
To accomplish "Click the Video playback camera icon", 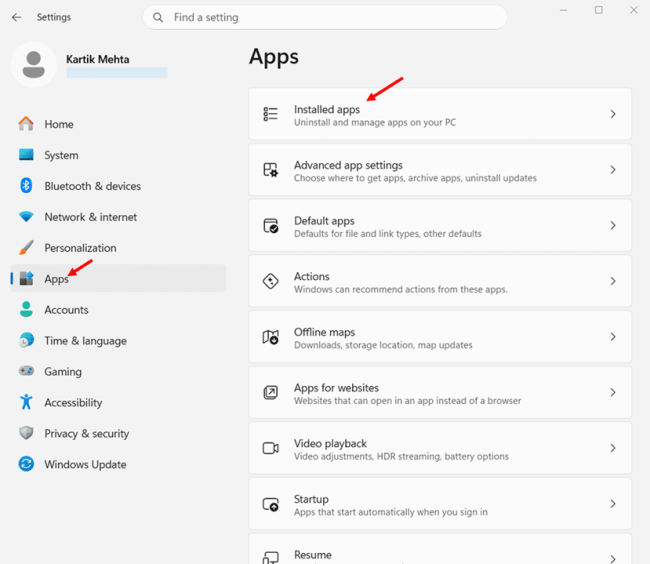I will pyautogui.click(x=271, y=448).
